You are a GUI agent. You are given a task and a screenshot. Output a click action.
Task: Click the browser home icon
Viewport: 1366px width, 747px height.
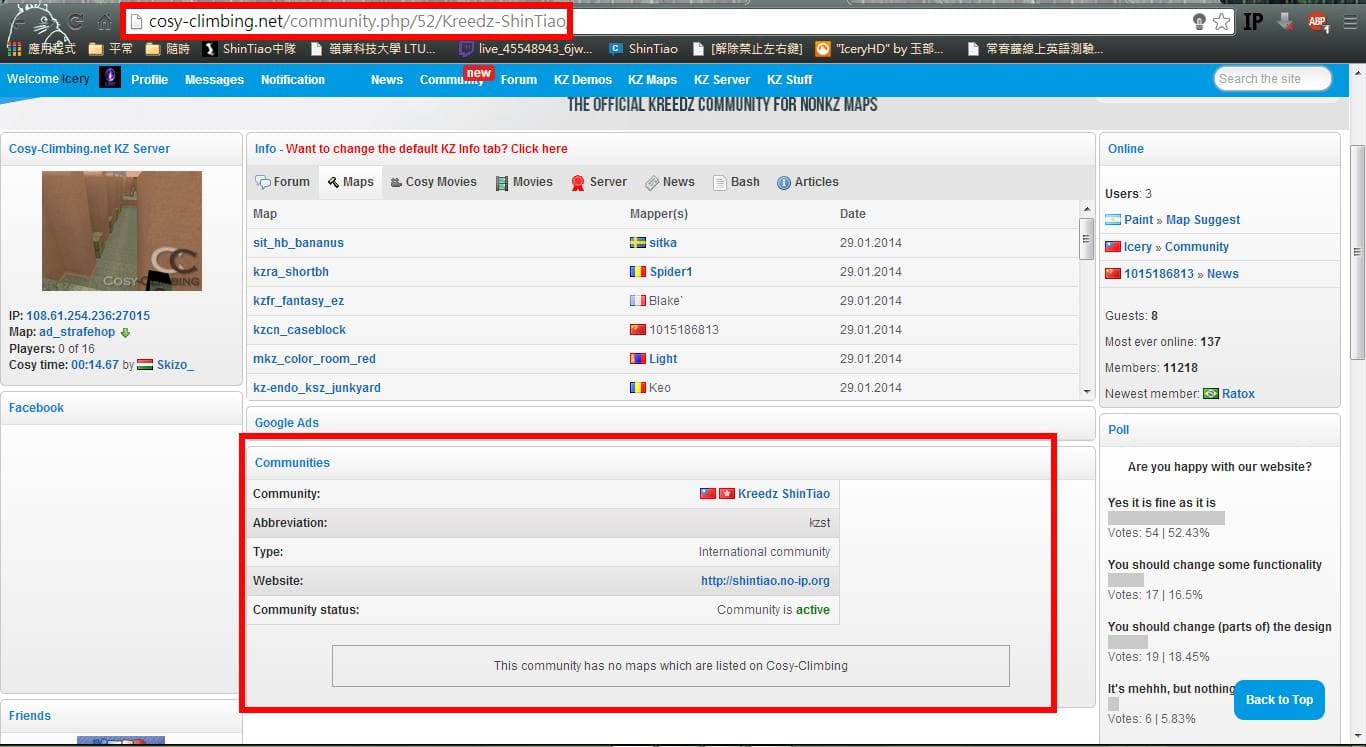[105, 22]
